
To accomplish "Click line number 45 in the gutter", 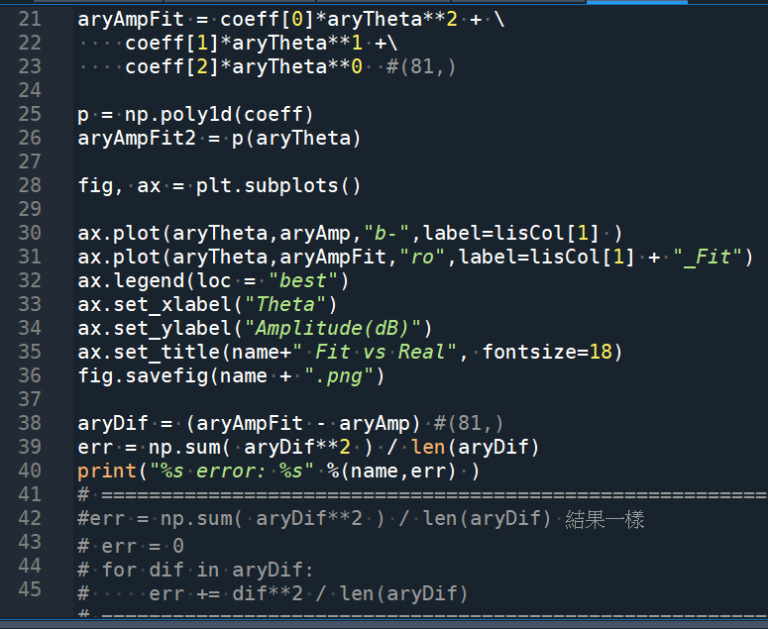I will [30, 589].
